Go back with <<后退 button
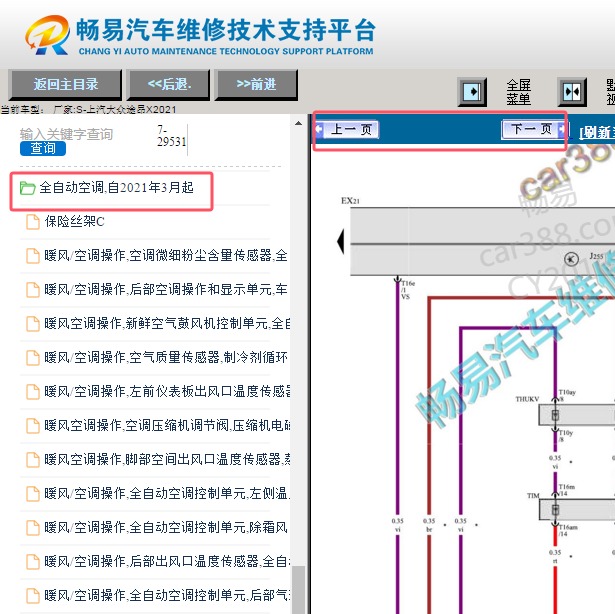 (169, 84)
